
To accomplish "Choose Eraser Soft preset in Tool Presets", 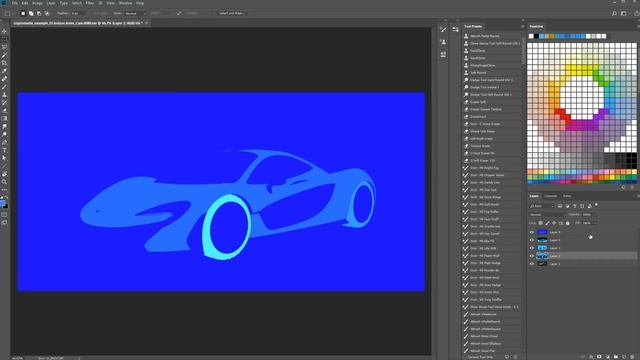I will pyautogui.click(x=478, y=102).
